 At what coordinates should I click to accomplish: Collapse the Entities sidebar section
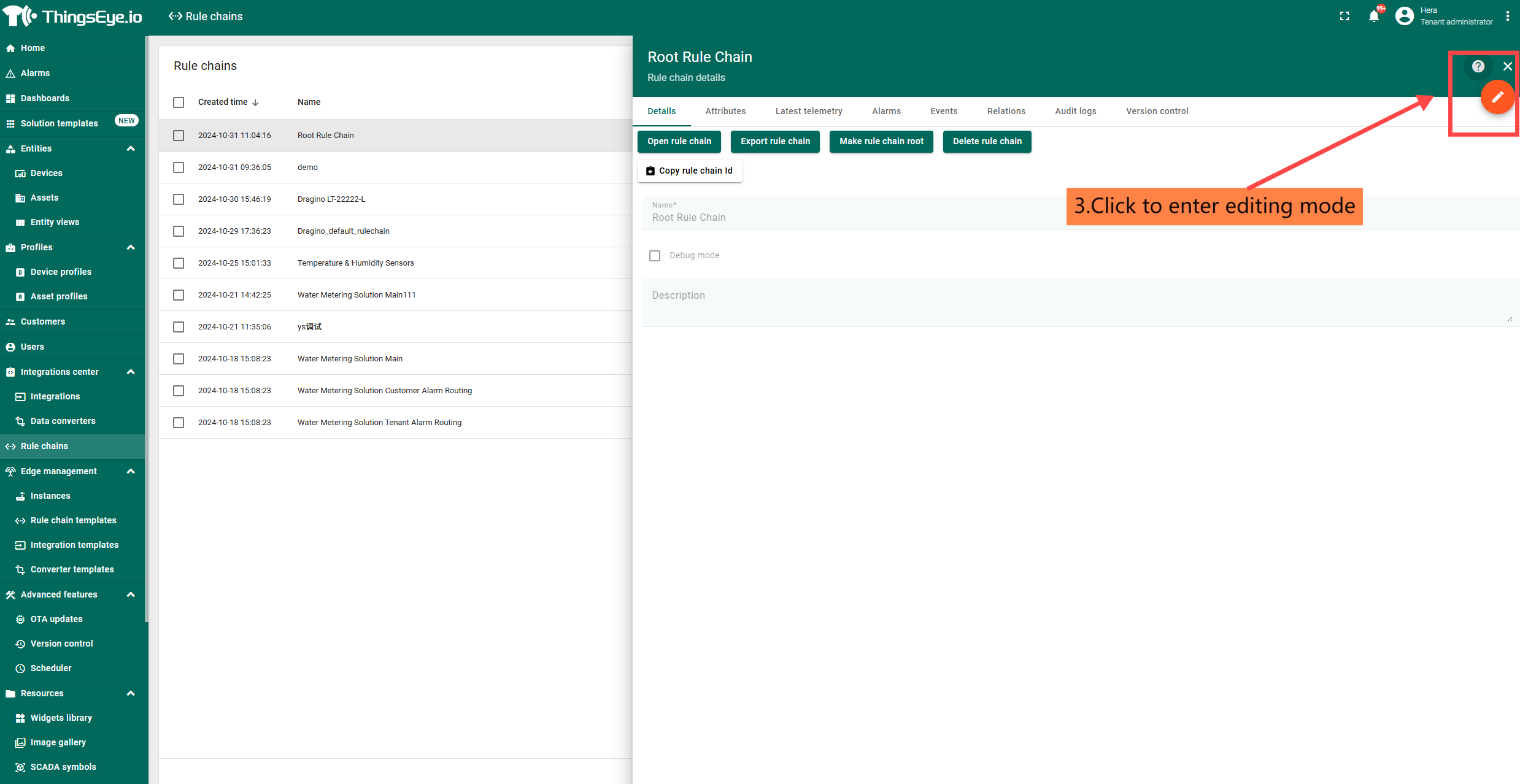pos(130,148)
